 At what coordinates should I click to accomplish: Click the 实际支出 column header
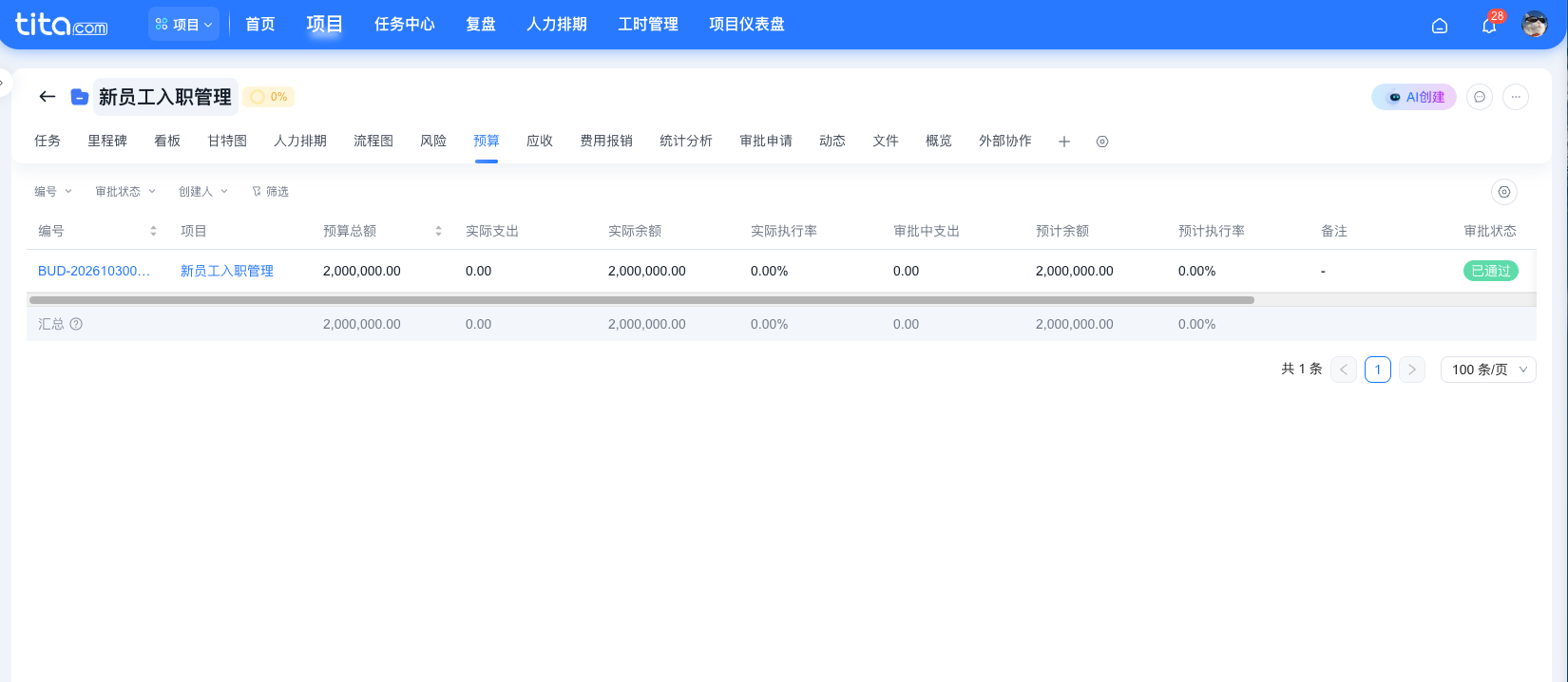coord(492,231)
